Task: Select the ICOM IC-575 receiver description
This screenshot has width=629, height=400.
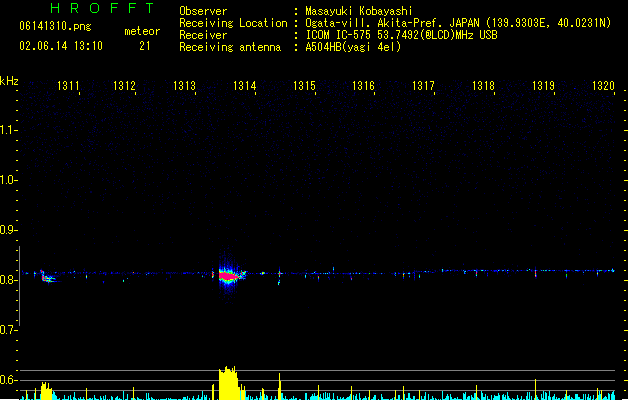Action: (402, 35)
